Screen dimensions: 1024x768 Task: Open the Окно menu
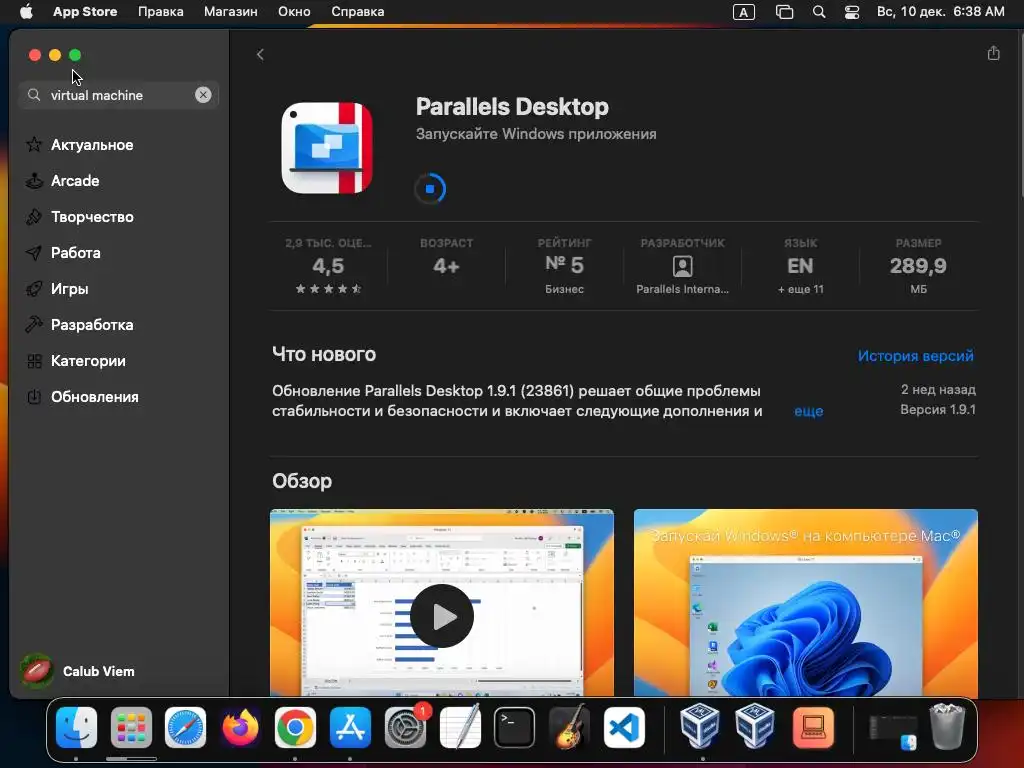294,12
